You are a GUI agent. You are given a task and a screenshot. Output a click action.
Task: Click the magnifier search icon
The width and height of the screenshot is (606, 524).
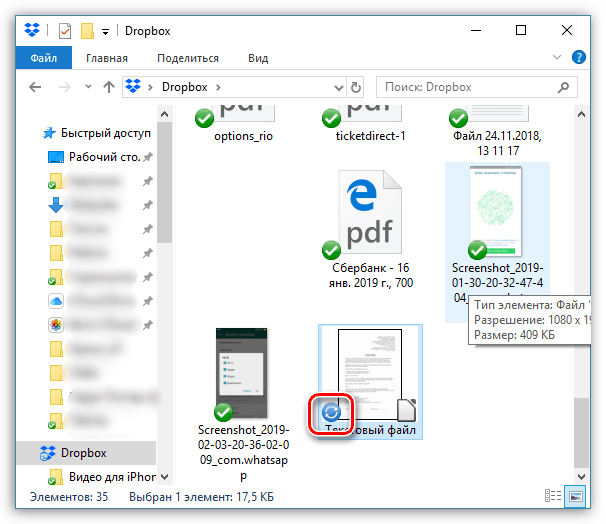563,87
